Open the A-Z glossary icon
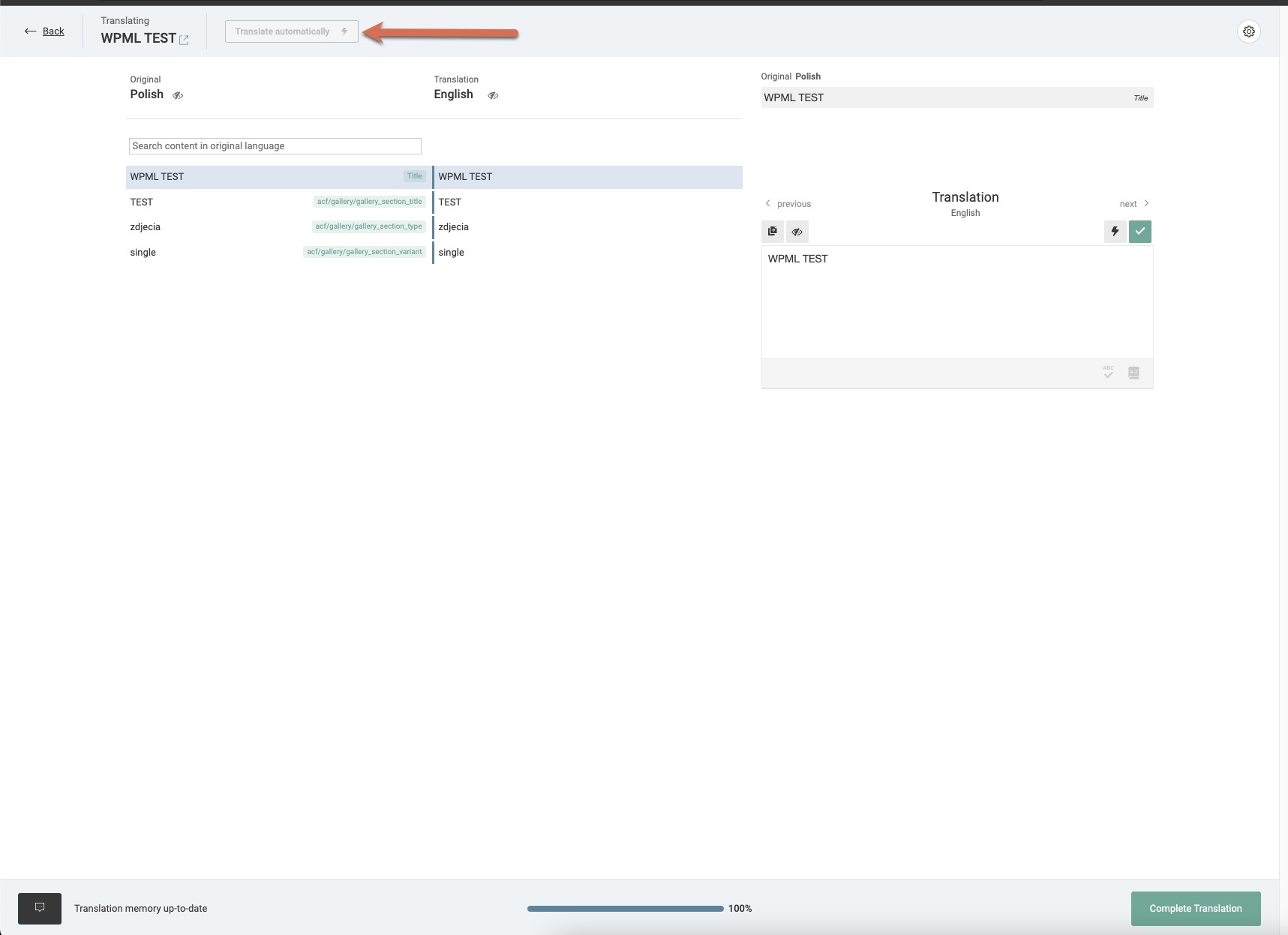 point(1133,373)
